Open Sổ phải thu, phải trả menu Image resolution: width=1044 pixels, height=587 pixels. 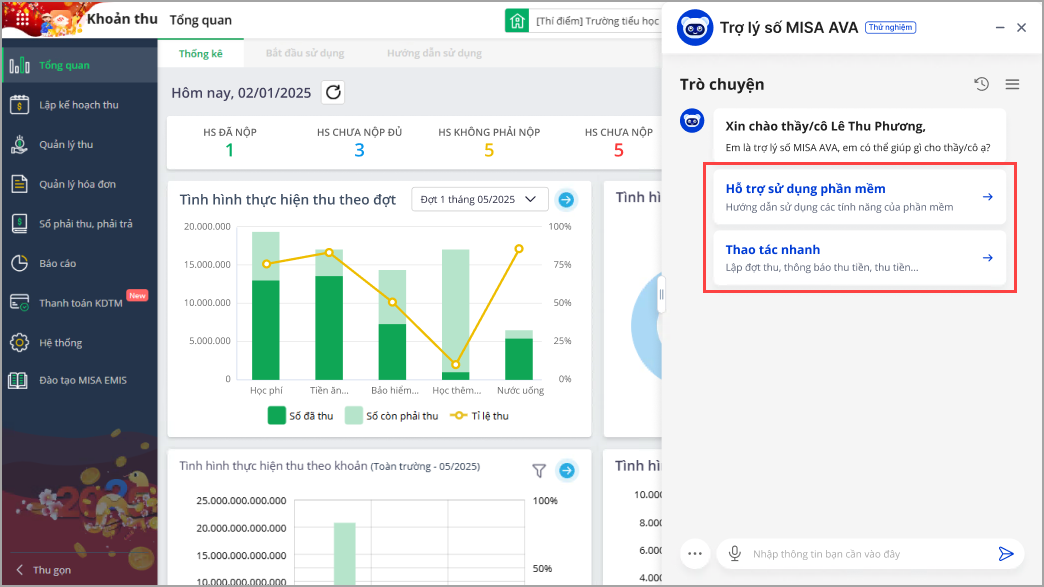[x=80, y=224]
